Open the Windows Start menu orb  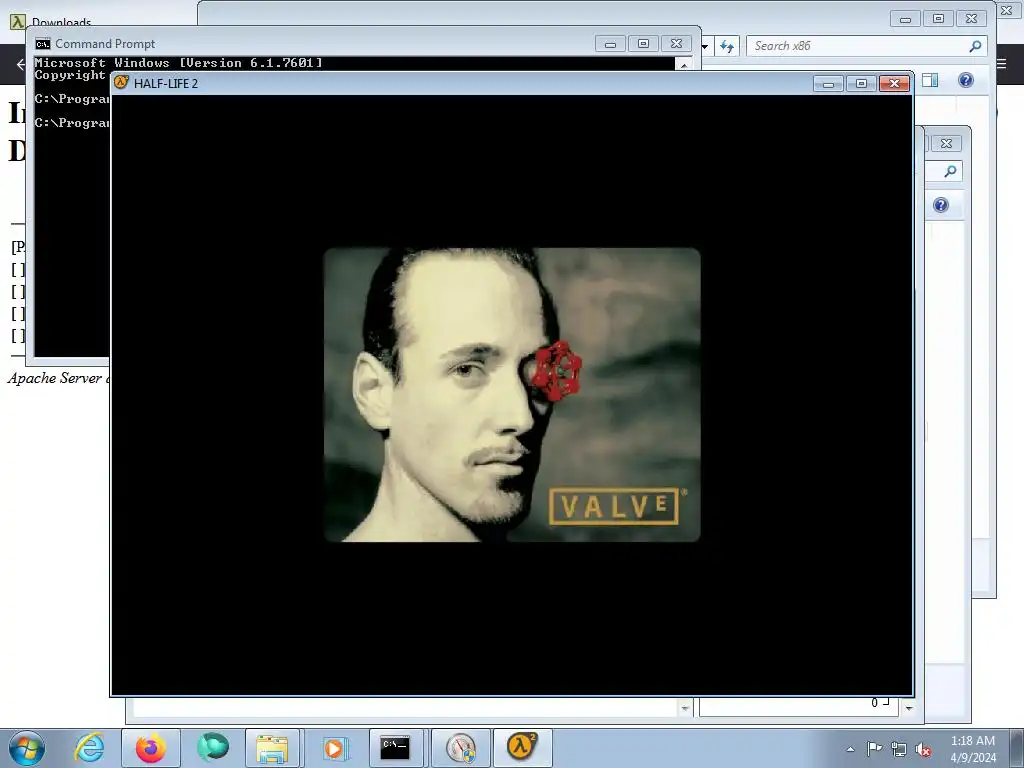click(27, 748)
